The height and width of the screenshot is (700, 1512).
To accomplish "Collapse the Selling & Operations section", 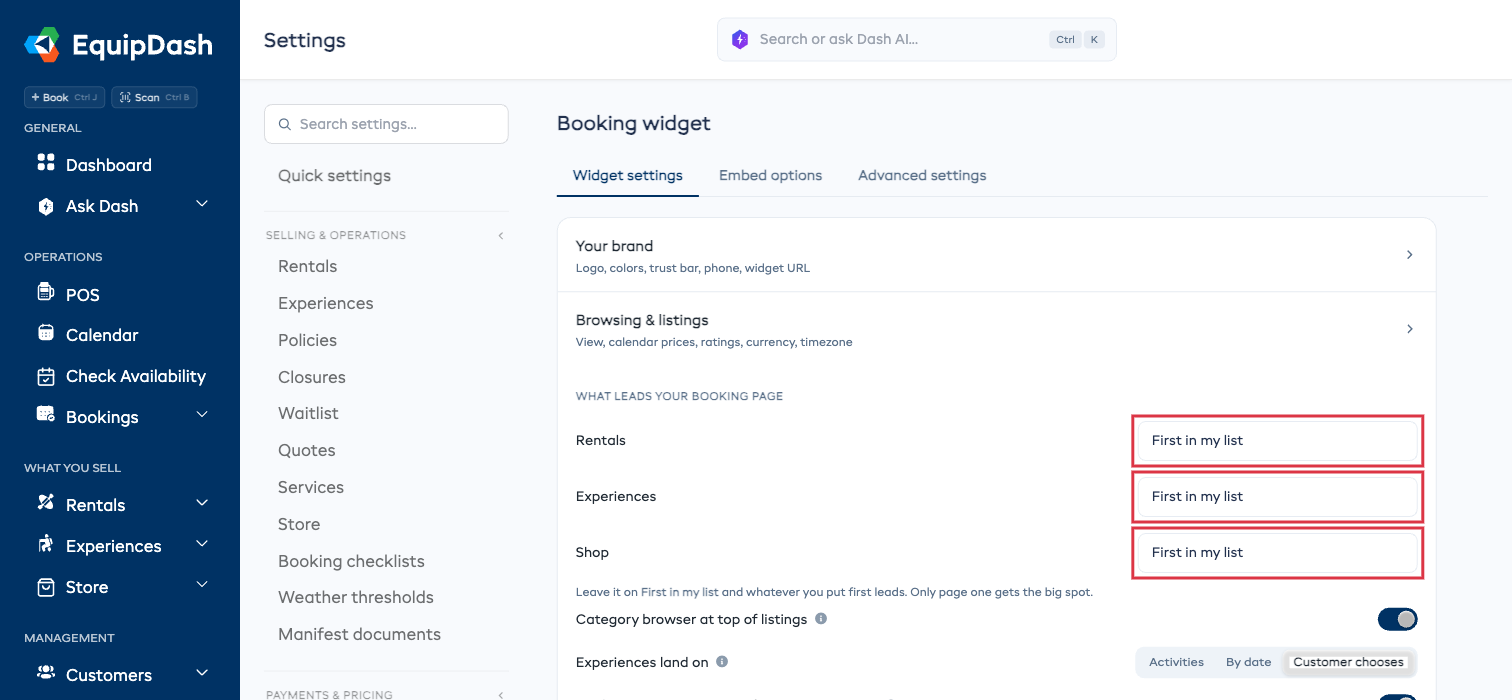I will [500, 236].
